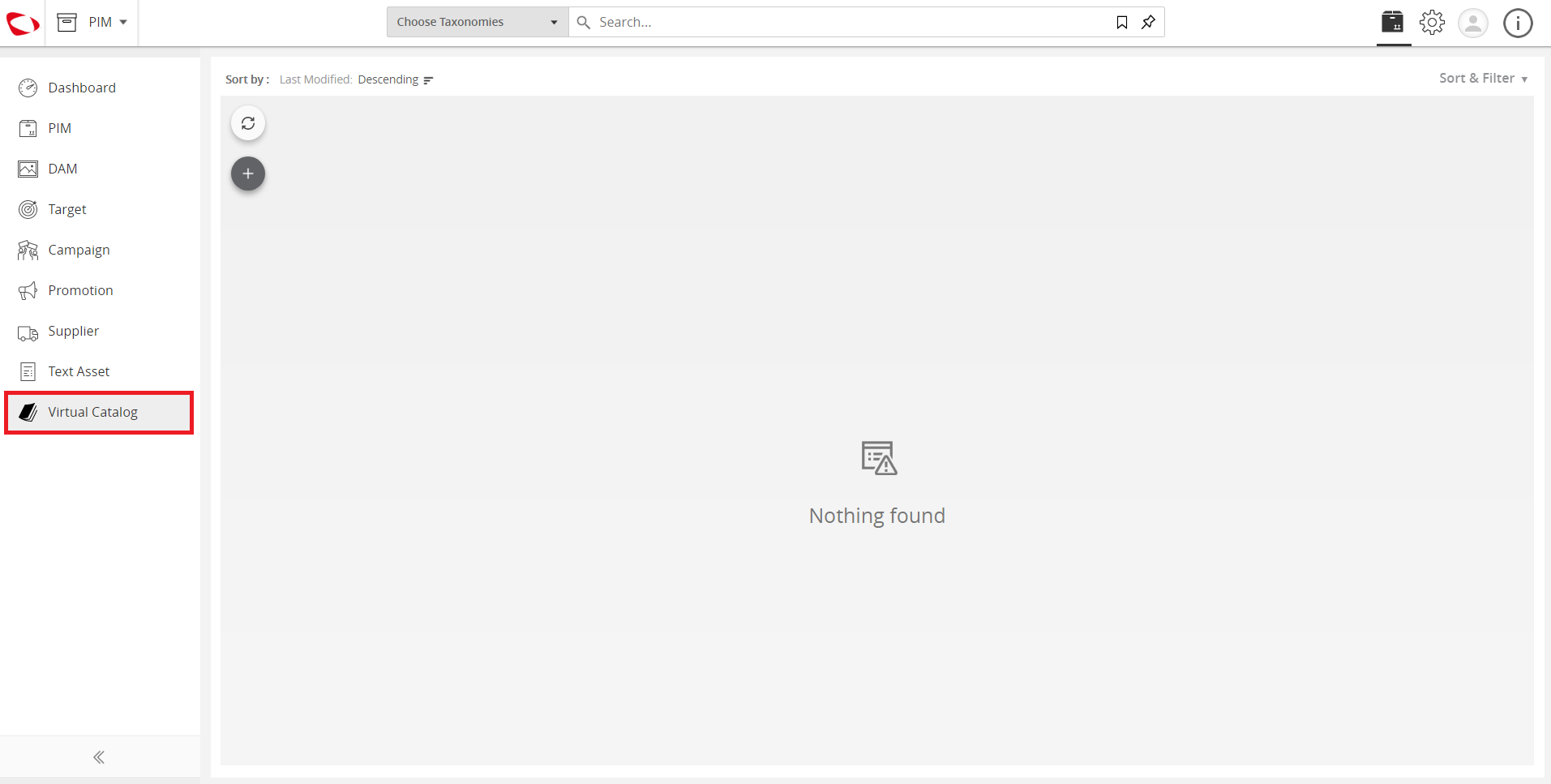Click the Promotion megaphone icon

pyautogui.click(x=28, y=290)
